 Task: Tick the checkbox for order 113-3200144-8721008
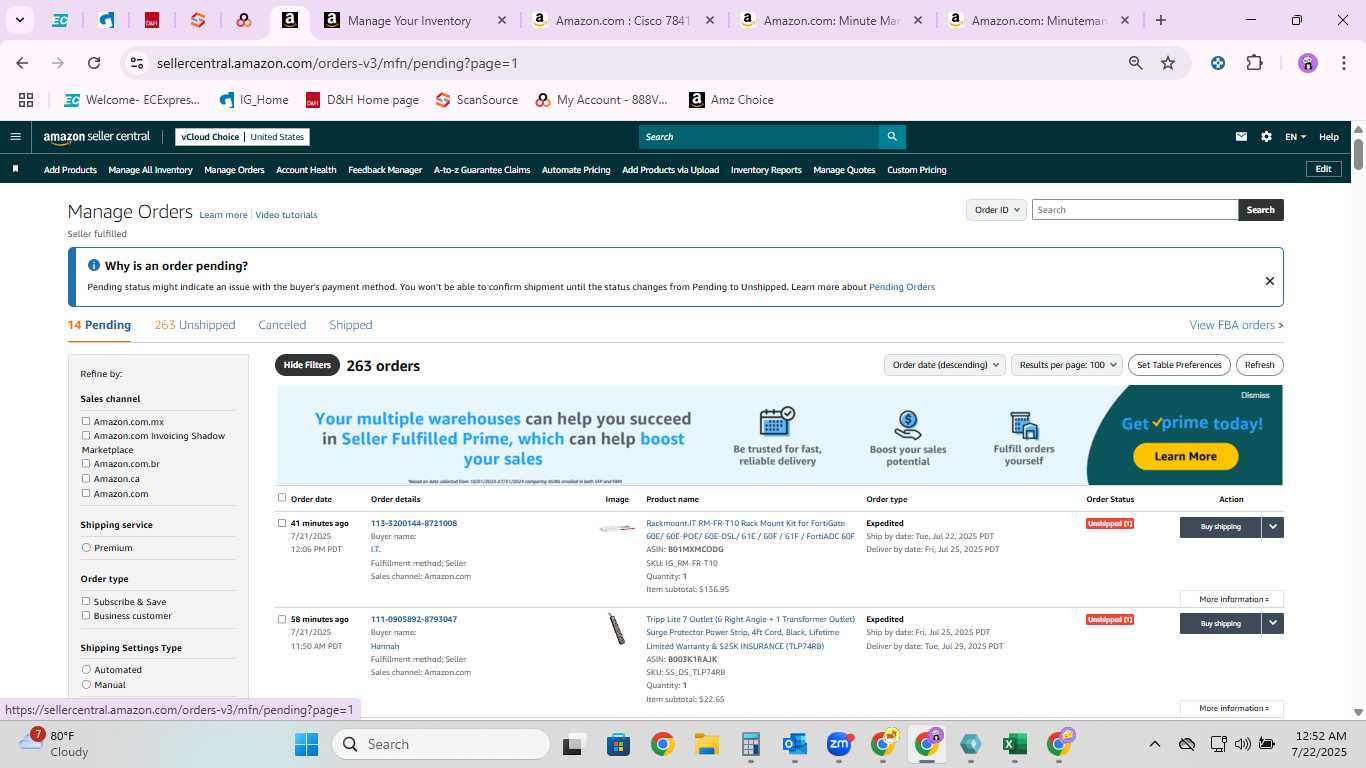(281, 523)
